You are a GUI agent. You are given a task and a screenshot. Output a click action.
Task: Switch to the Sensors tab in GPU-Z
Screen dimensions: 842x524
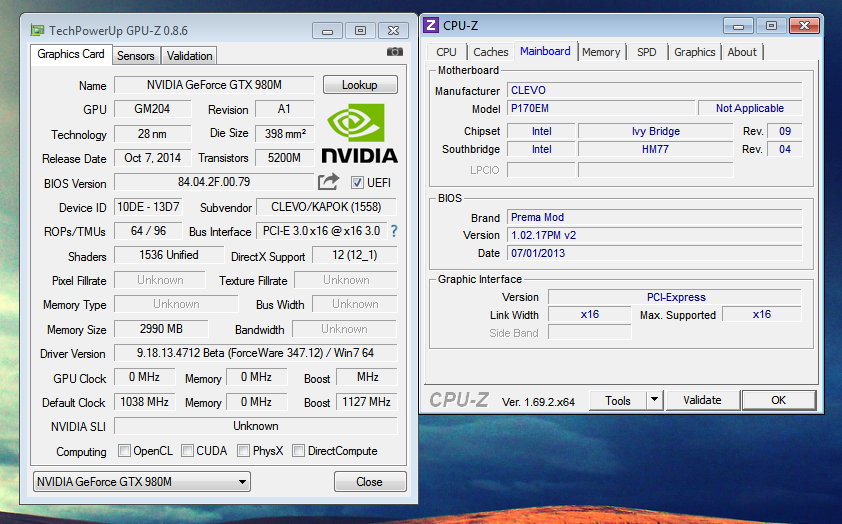tap(135, 56)
